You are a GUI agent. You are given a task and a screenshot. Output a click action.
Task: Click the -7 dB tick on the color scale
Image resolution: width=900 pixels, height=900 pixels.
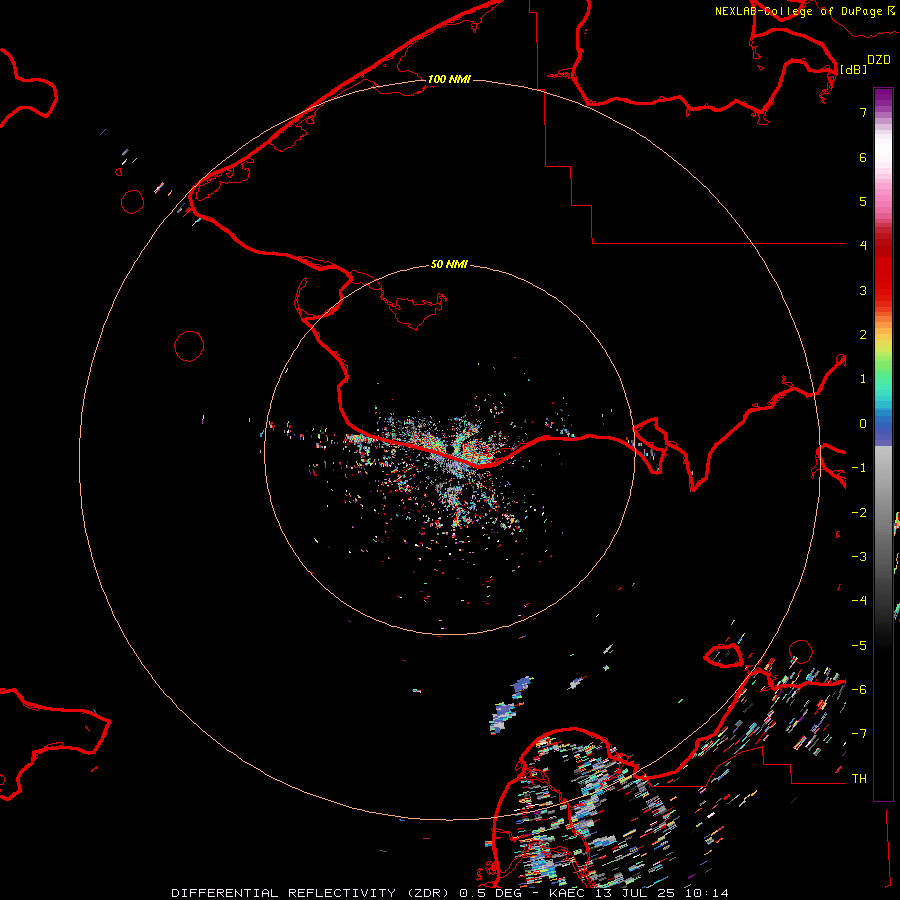coord(859,734)
